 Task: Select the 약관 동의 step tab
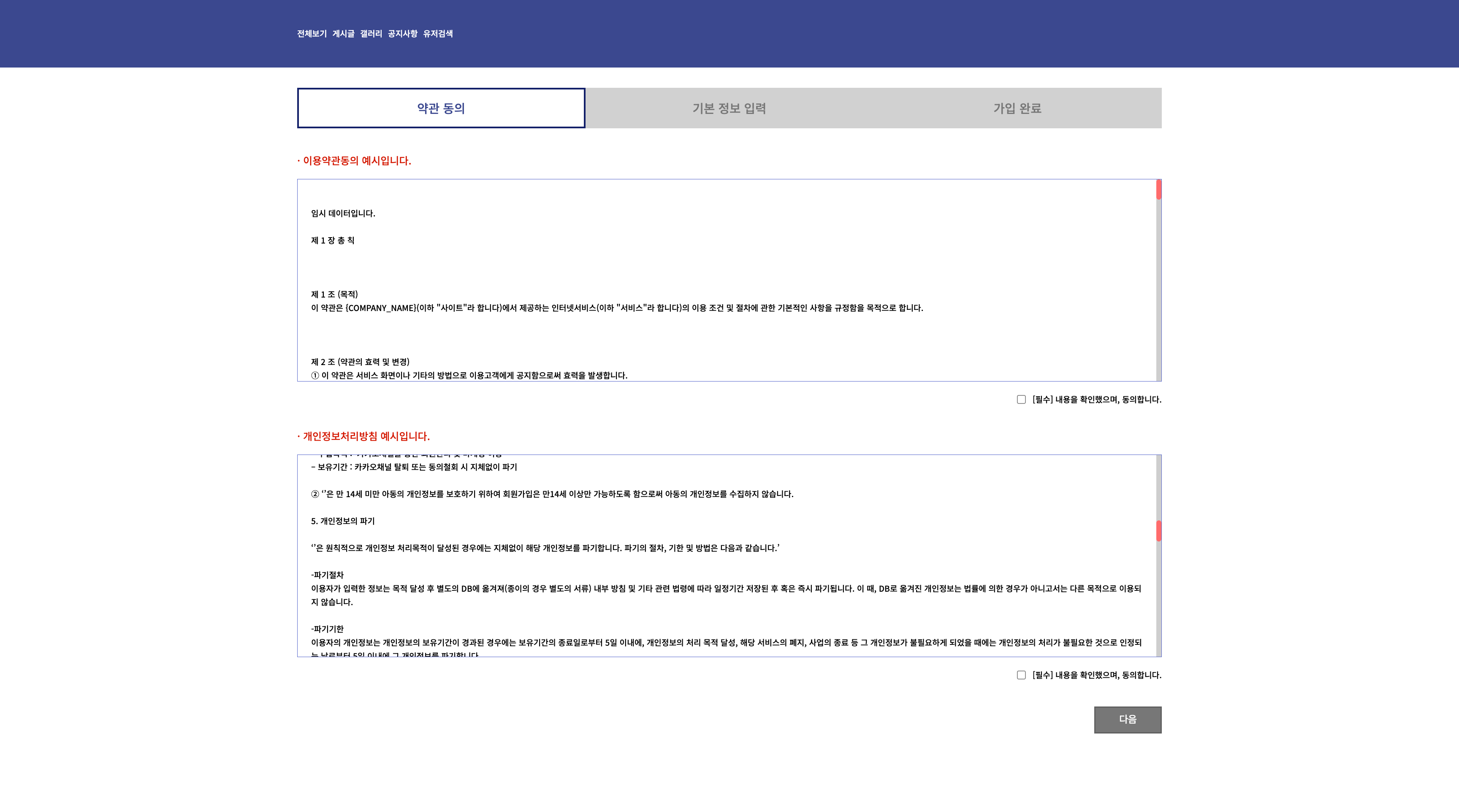pos(441,108)
